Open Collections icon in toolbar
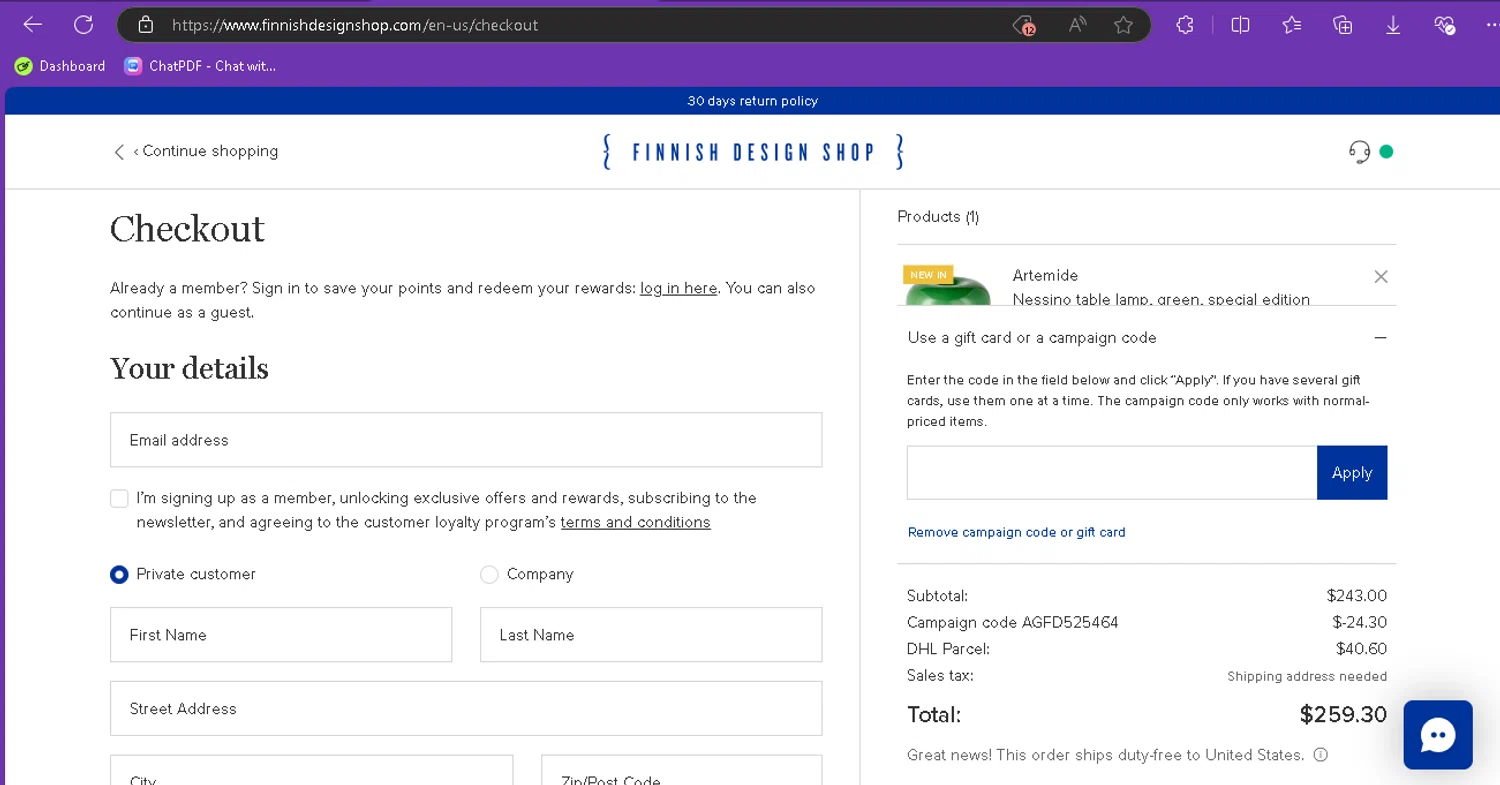The image size is (1500, 785). 1343,25
